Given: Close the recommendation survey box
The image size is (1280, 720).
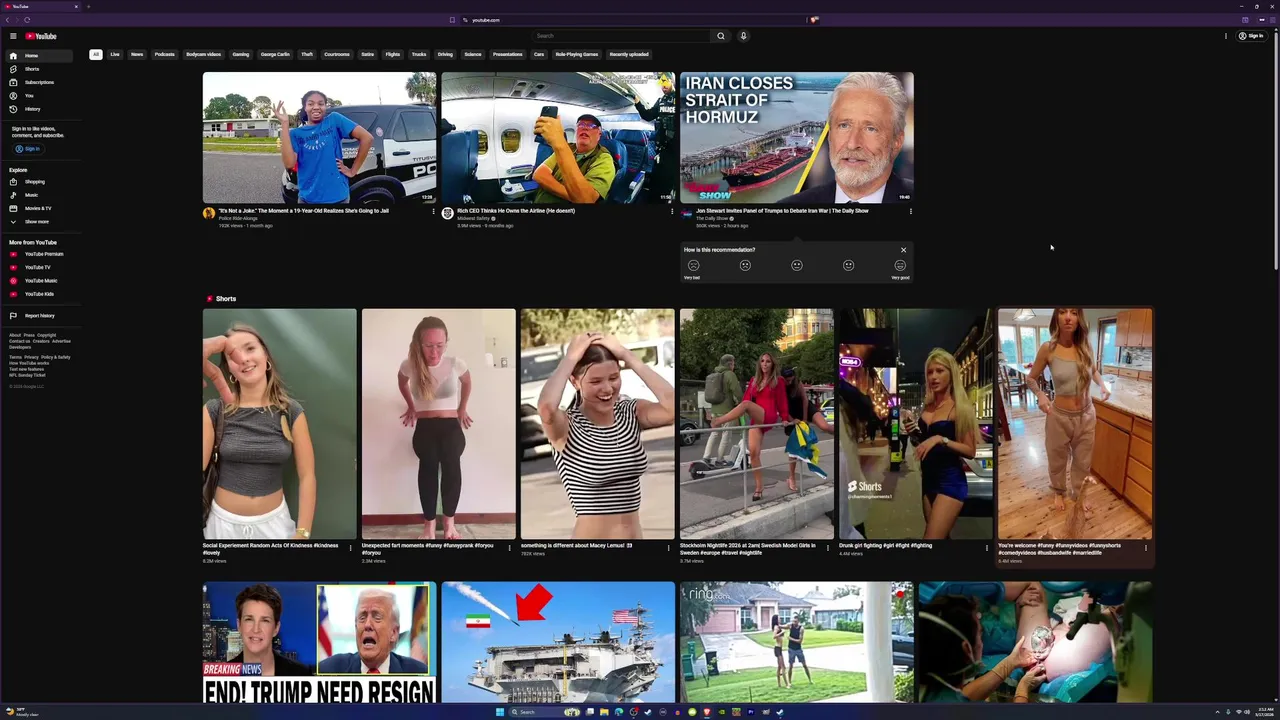Looking at the screenshot, I should coord(903,250).
